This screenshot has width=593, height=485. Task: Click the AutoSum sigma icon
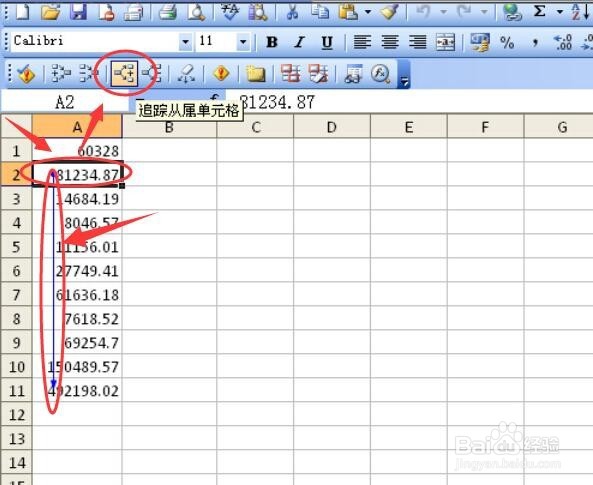pyautogui.click(x=540, y=12)
